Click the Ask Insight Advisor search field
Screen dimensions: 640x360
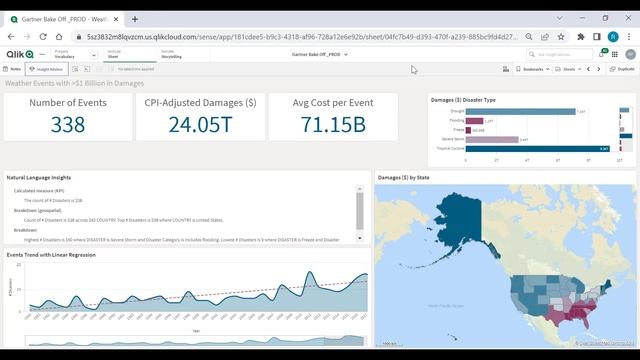coord(560,54)
